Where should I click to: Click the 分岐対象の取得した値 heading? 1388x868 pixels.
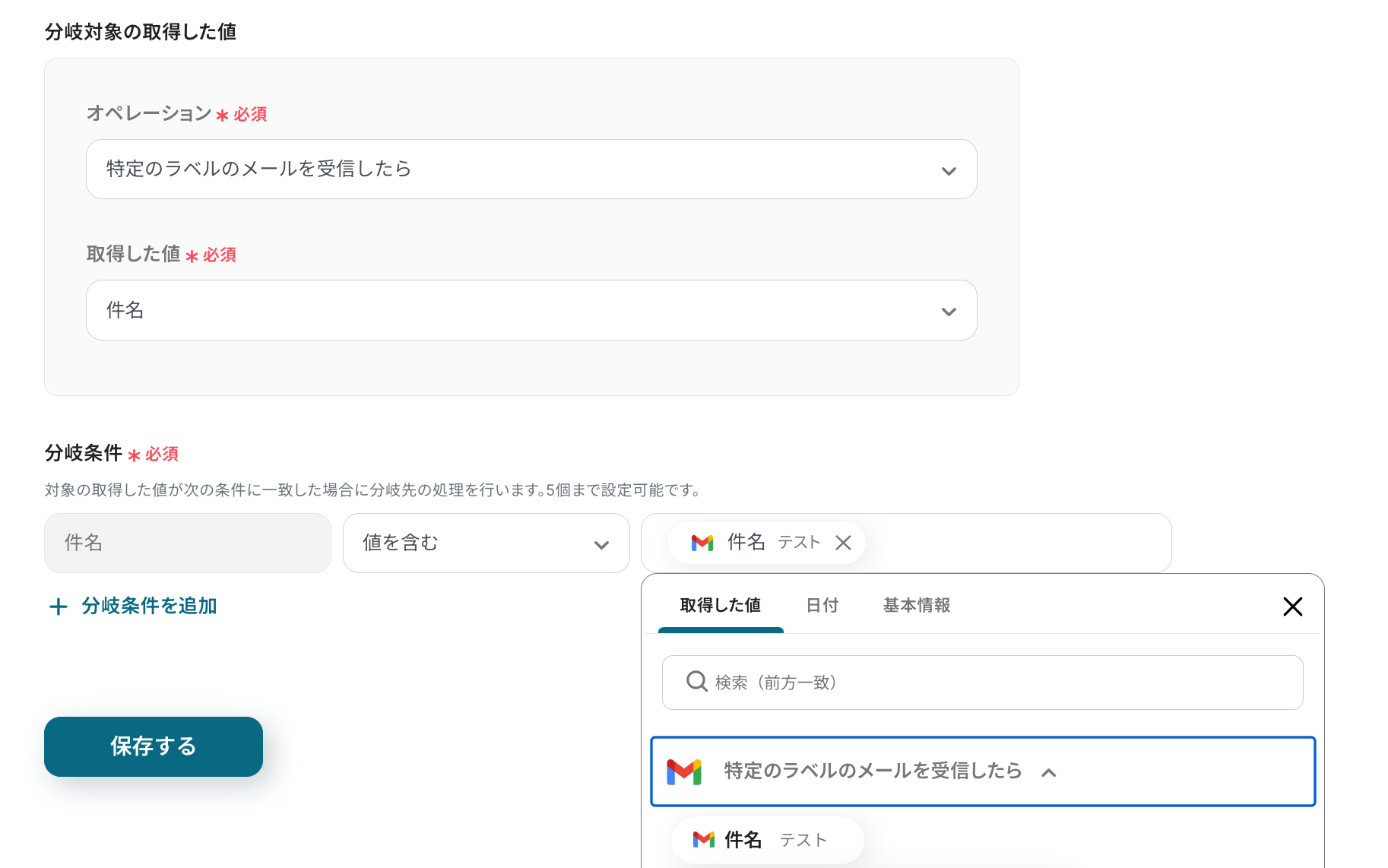(141, 32)
